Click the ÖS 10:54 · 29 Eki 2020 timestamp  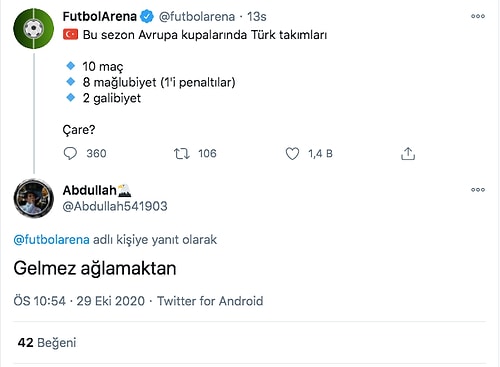79,301
